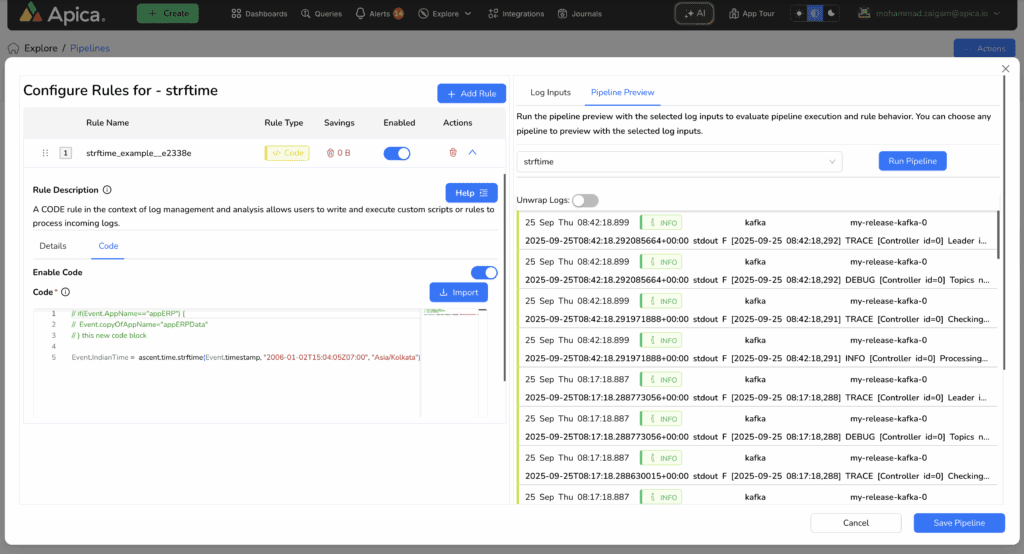Click the drag handle of rule 1

tap(45, 153)
